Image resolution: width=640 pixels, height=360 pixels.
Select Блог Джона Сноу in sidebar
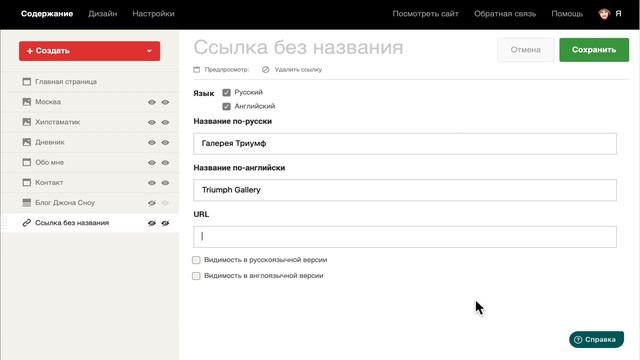(x=65, y=202)
